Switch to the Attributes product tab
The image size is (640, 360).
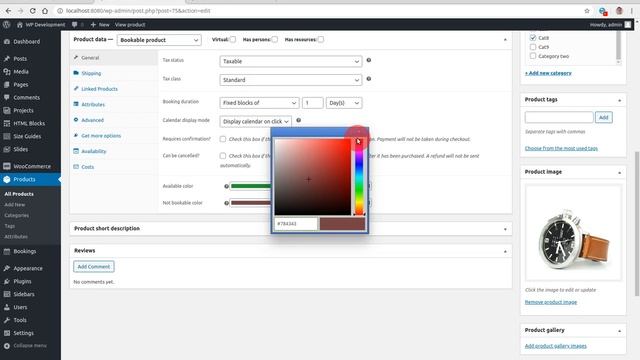pyautogui.click(x=114, y=104)
